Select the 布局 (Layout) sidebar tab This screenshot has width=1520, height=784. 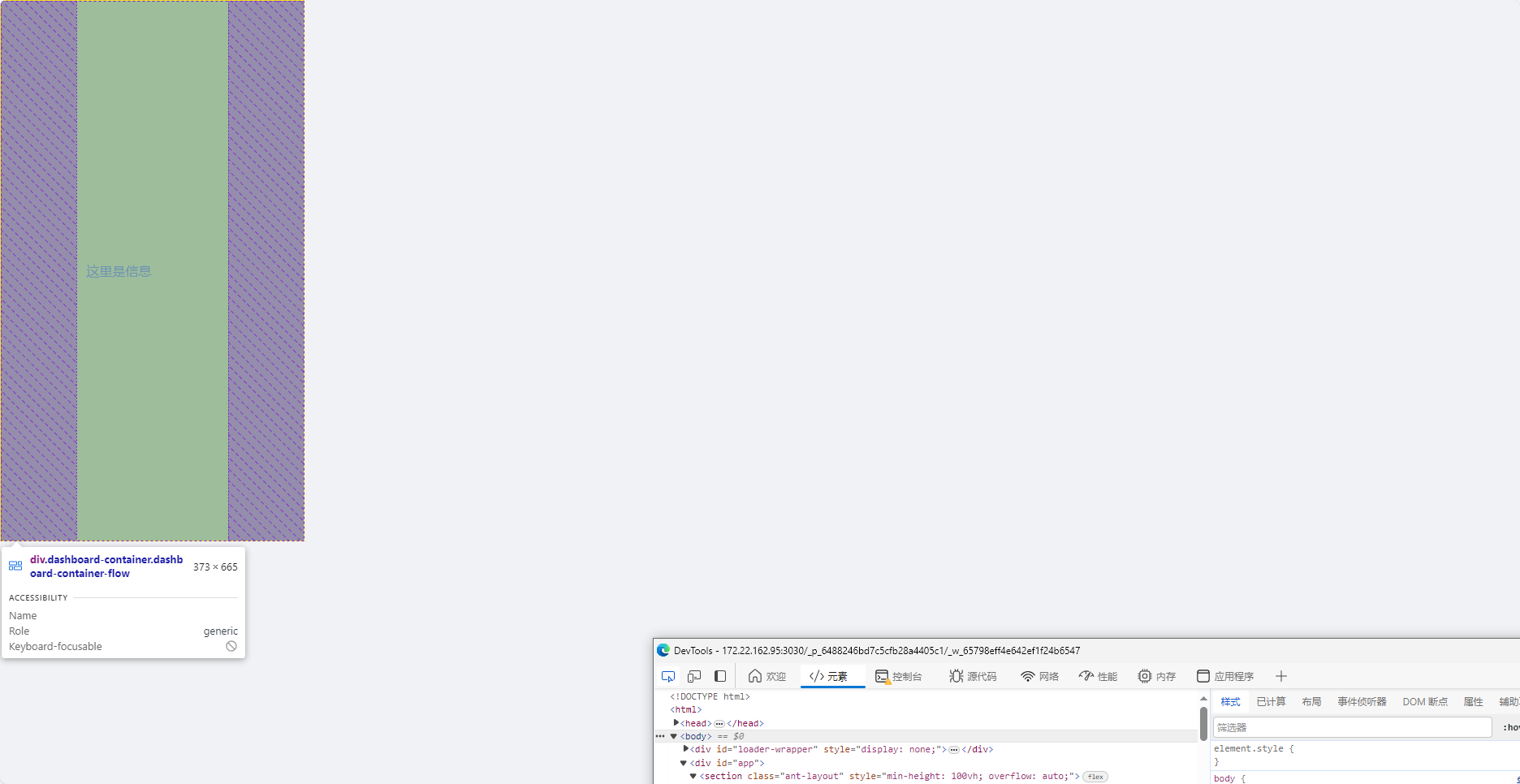coord(1311,701)
